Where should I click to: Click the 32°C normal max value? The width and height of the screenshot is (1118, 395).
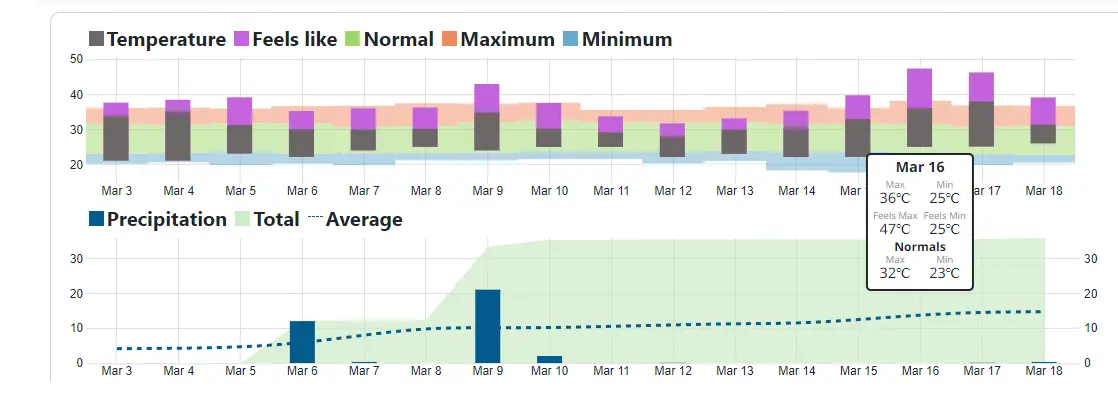[x=894, y=273]
